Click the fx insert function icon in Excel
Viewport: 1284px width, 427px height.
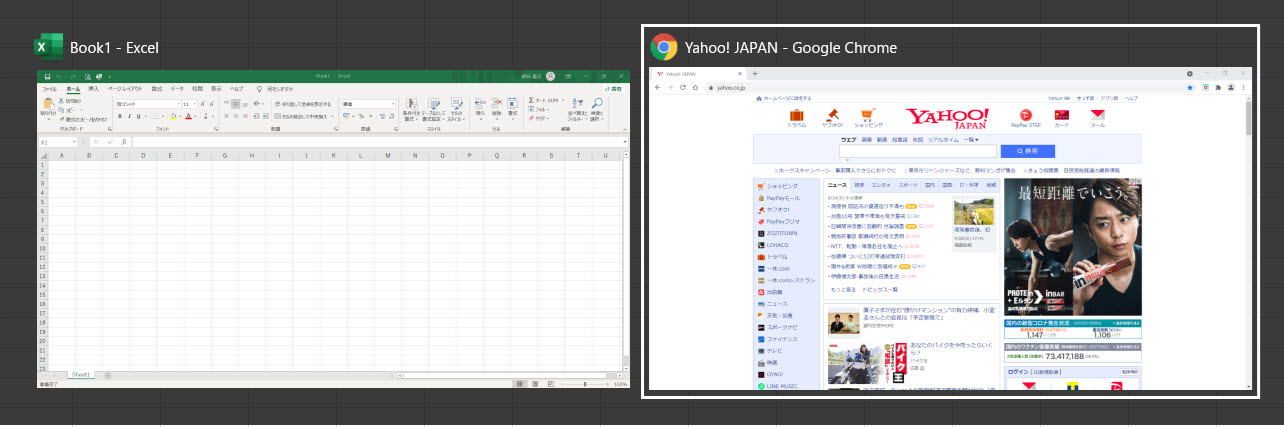point(122,143)
